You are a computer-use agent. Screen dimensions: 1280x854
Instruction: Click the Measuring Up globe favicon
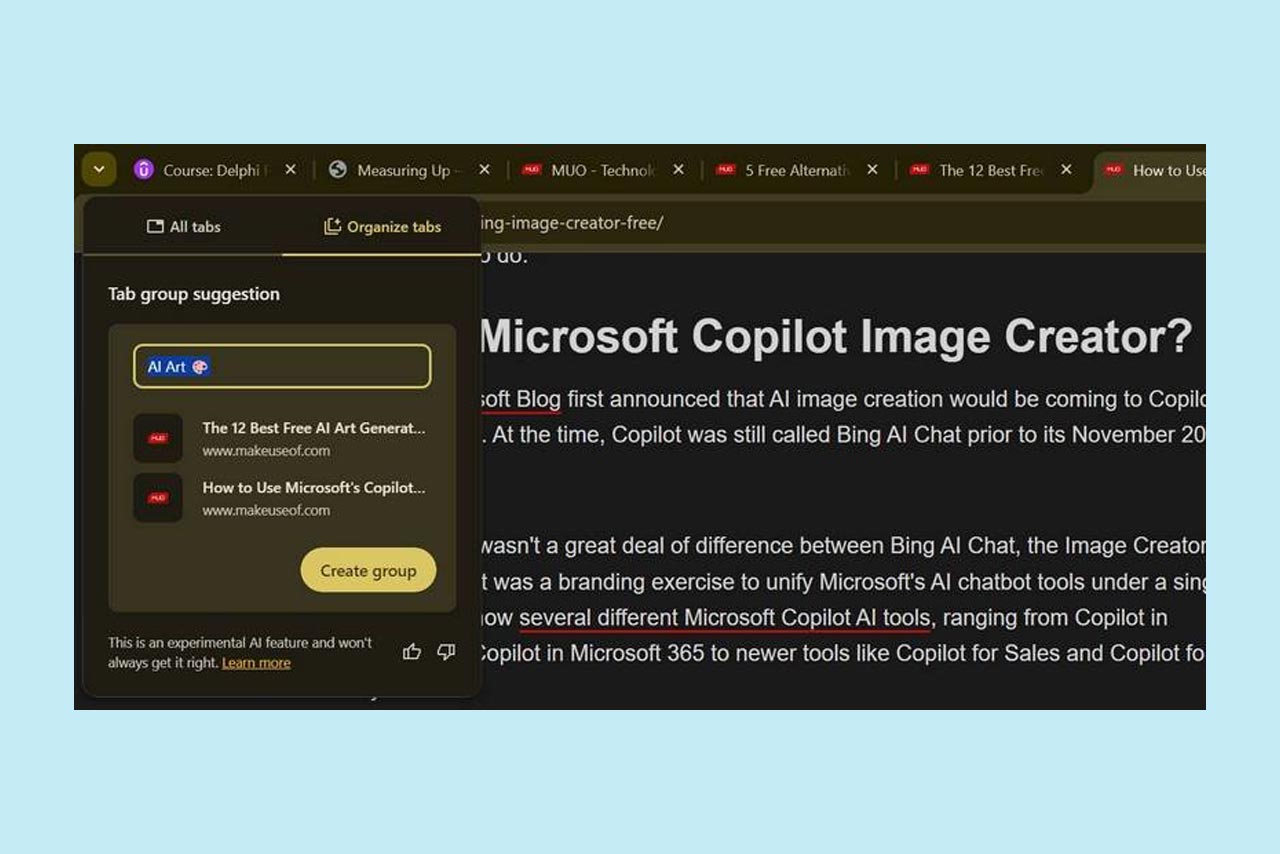pos(338,170)
